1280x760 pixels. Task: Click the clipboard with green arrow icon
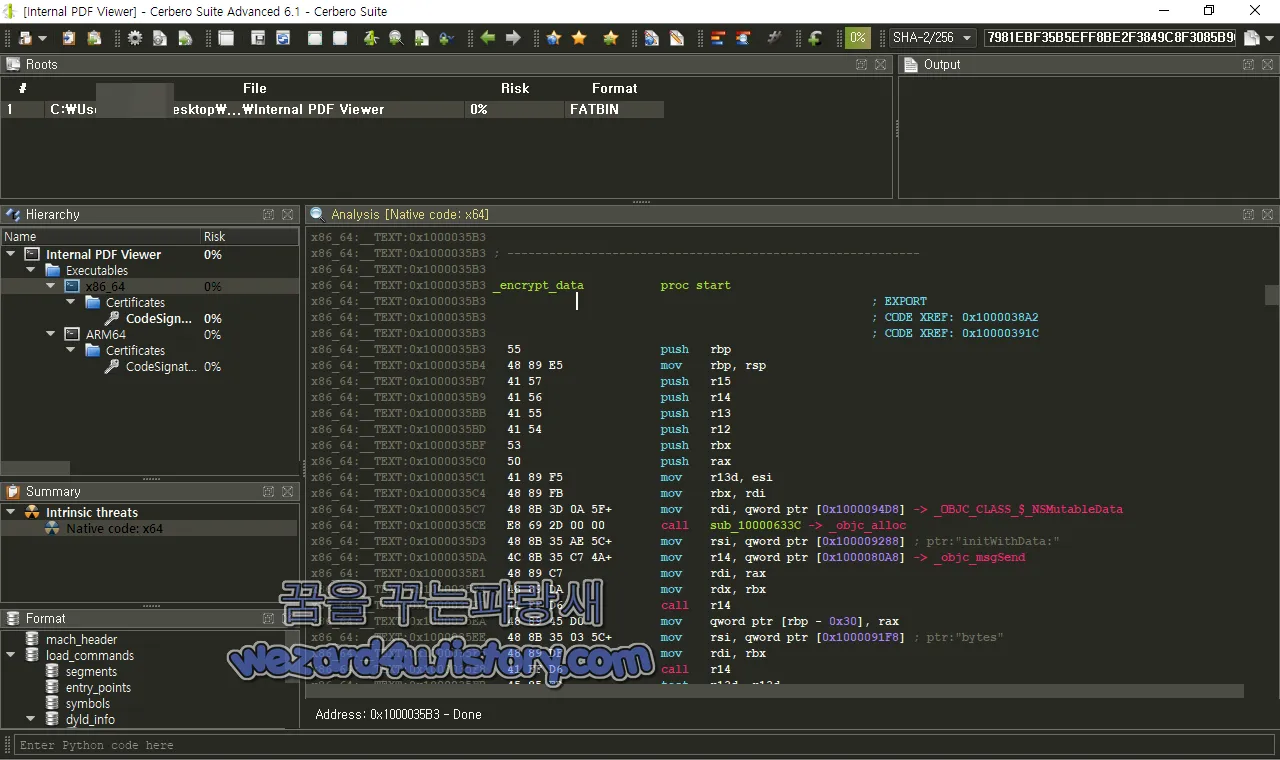tap(94, 38)
